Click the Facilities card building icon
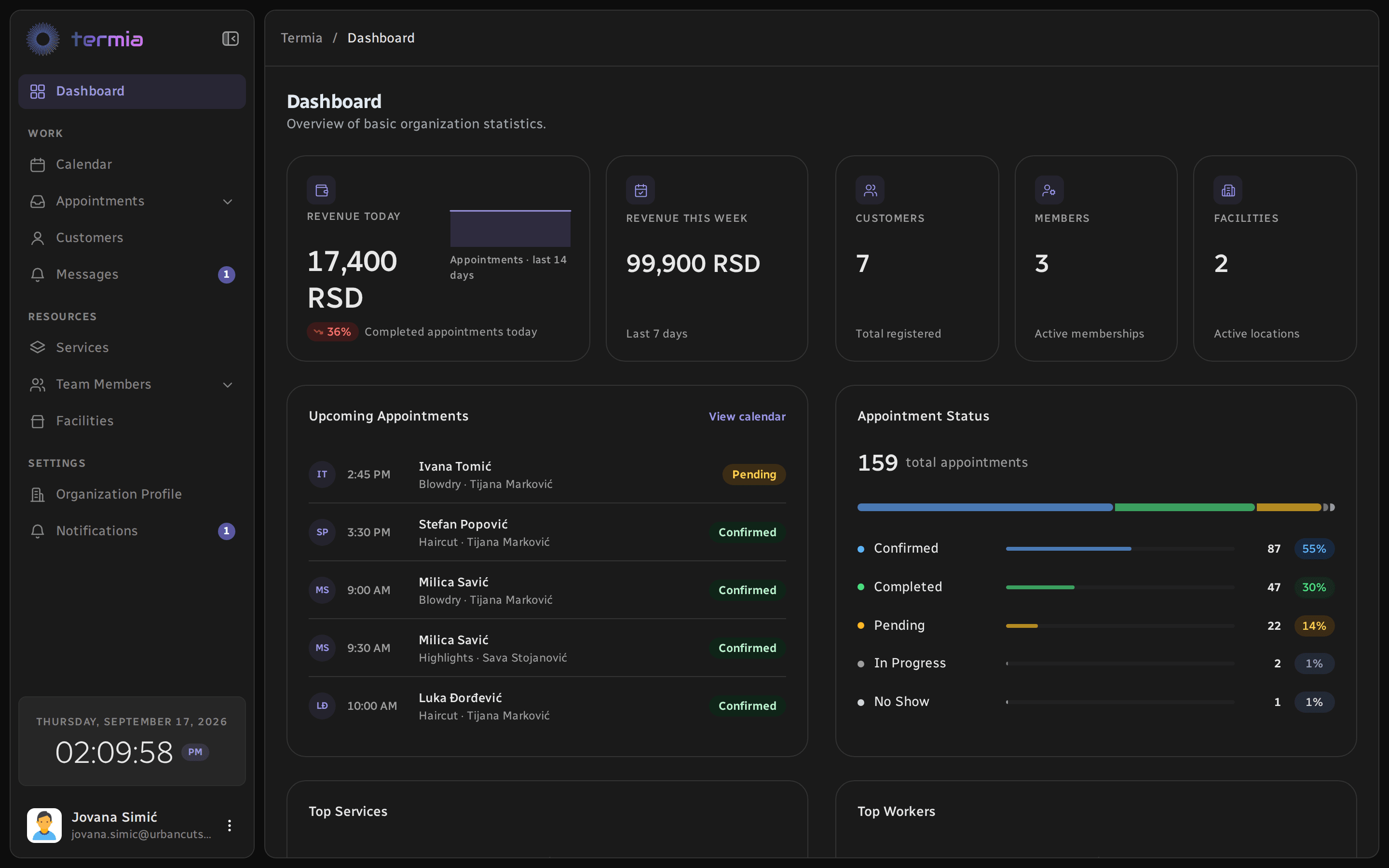Viewport: 1389px width, 868px height. [1228, 190]
